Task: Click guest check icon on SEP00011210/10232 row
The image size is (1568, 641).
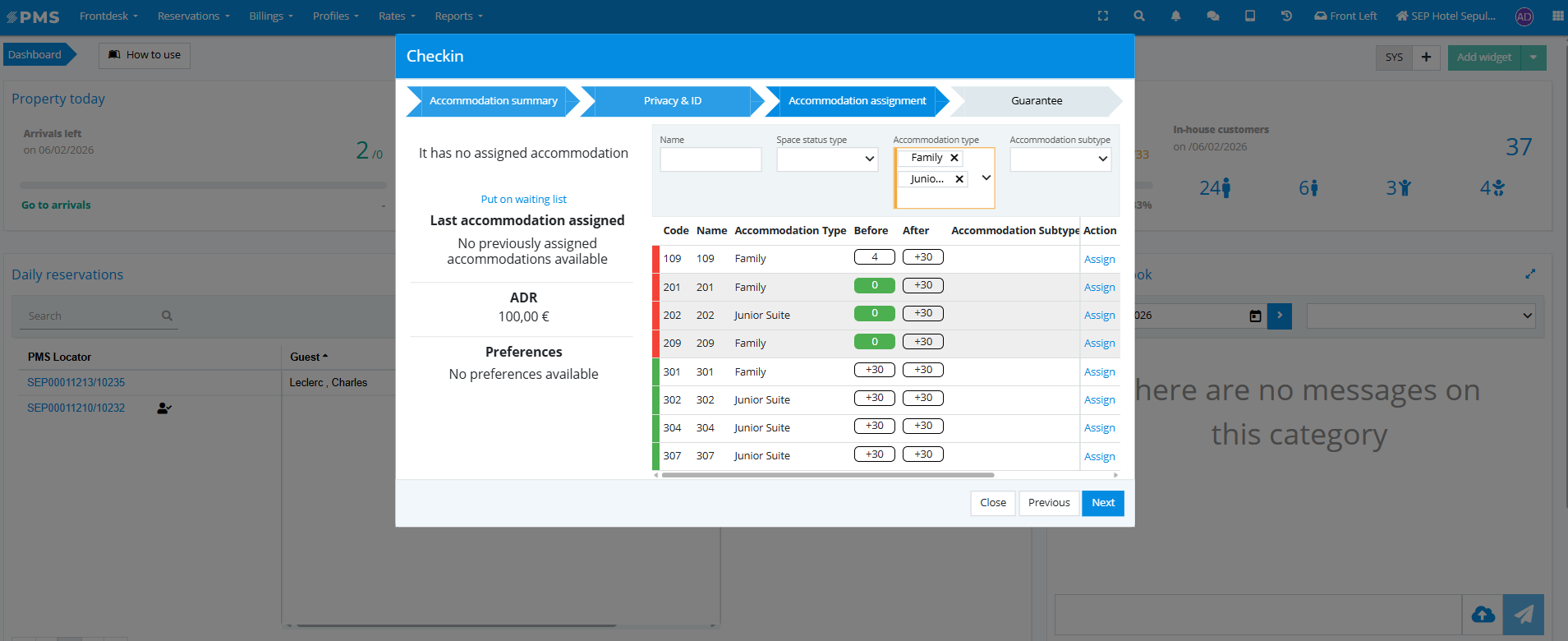Action: pyautogui.click(x=164, y=408)
